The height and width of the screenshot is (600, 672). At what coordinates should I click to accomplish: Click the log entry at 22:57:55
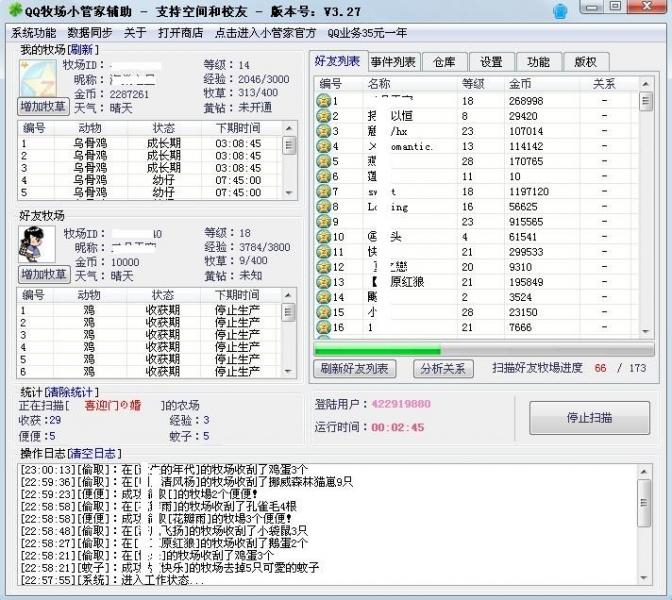[x=112, y=580]
